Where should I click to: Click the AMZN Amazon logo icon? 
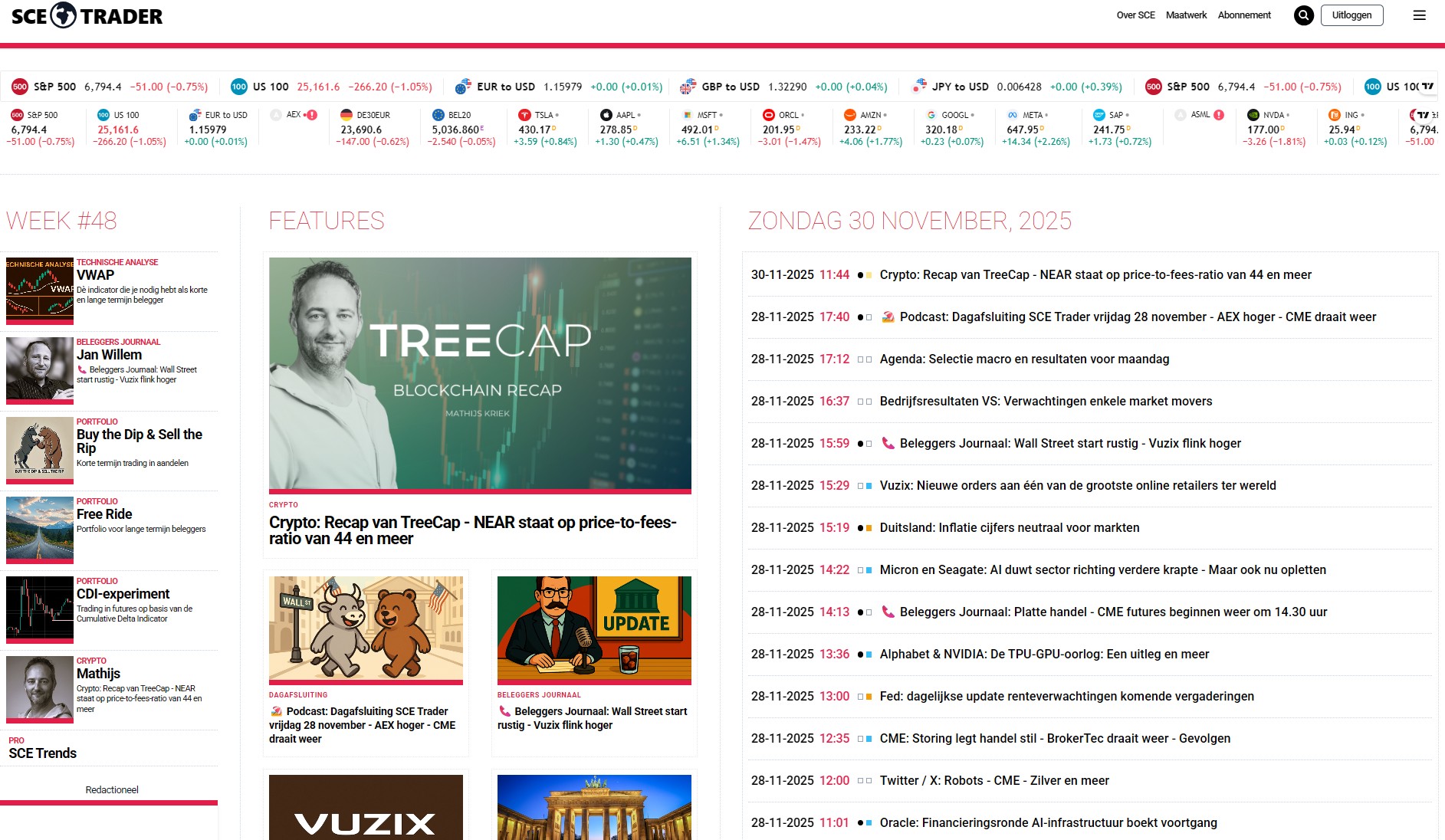click(x=850, y=115)
